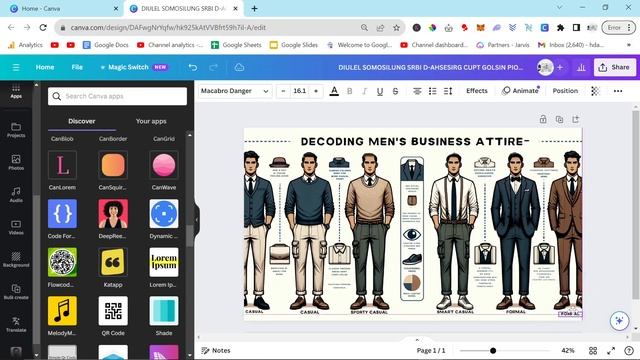Open the MelodyMuse music app
This screenshot has height=360, width=640.
click(x=62, y=311)
